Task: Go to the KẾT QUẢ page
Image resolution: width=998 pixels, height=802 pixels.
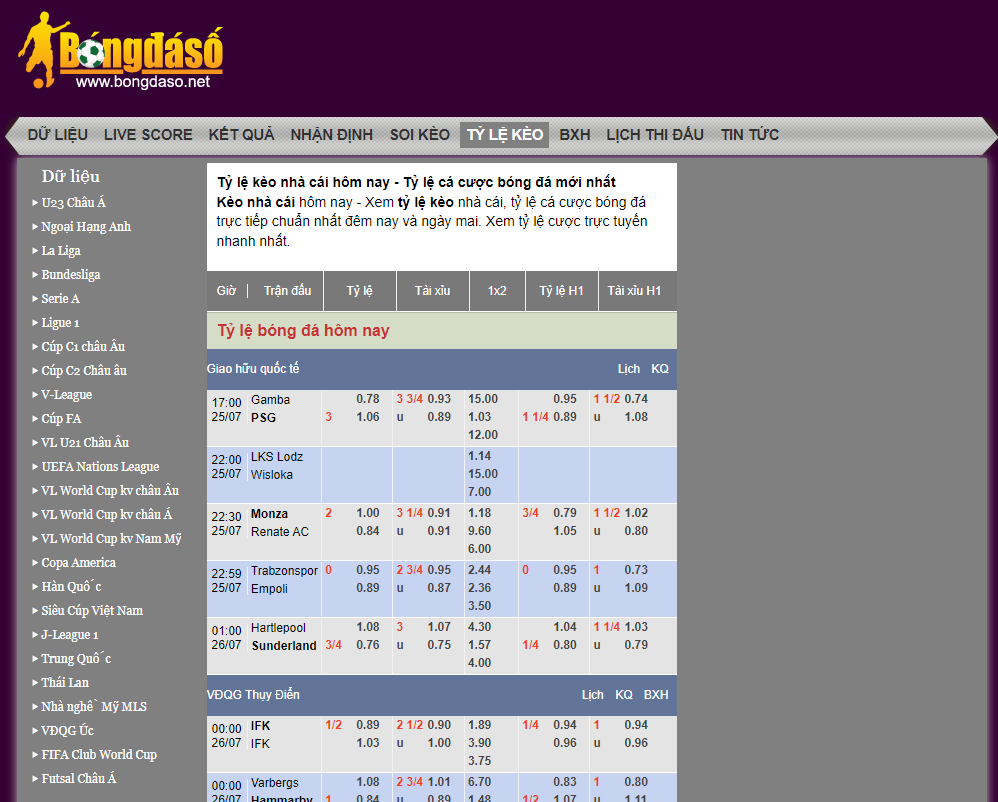Action: click(241, 135)
